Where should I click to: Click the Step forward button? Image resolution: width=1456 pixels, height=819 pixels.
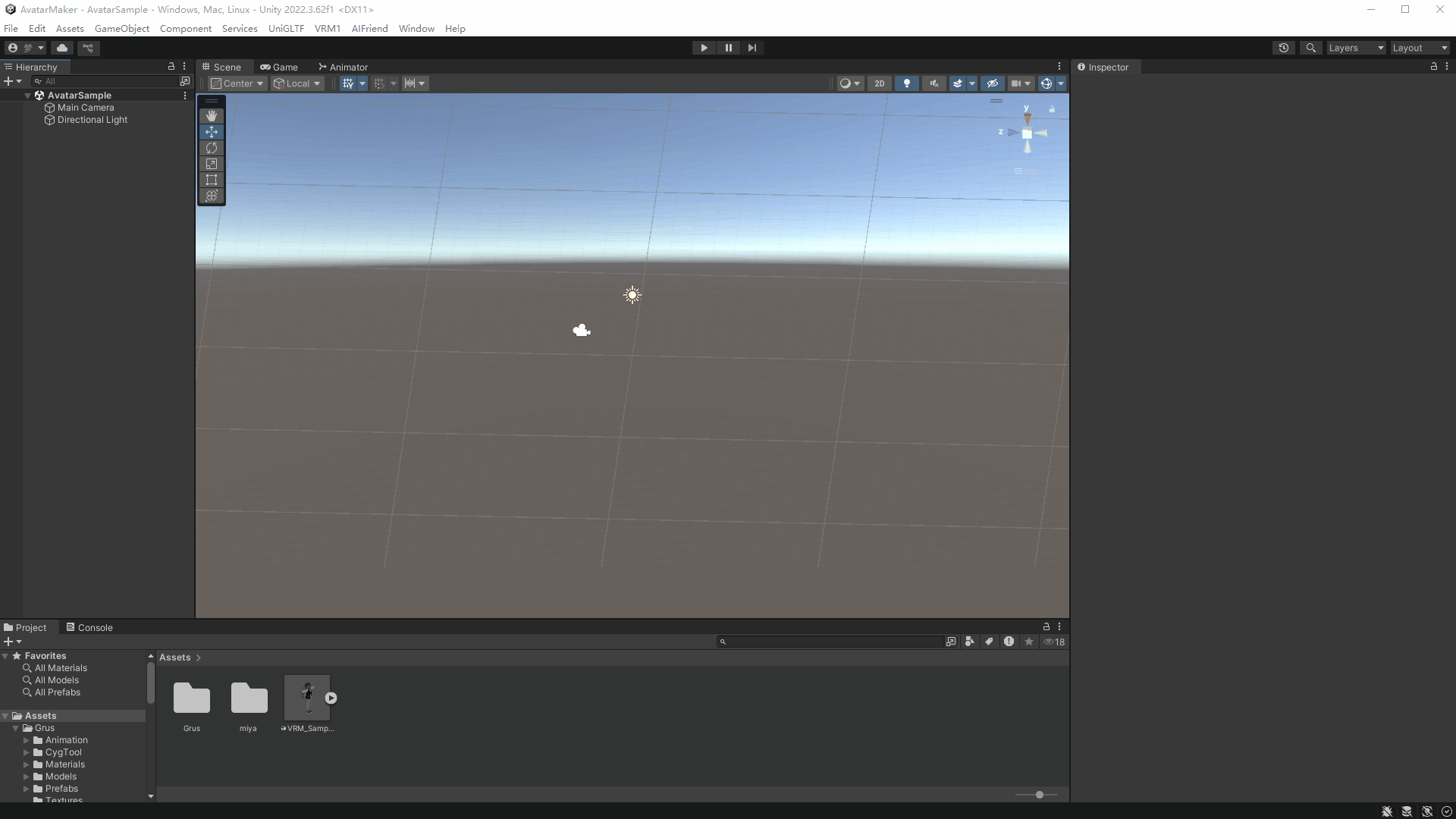click(752, 48)
